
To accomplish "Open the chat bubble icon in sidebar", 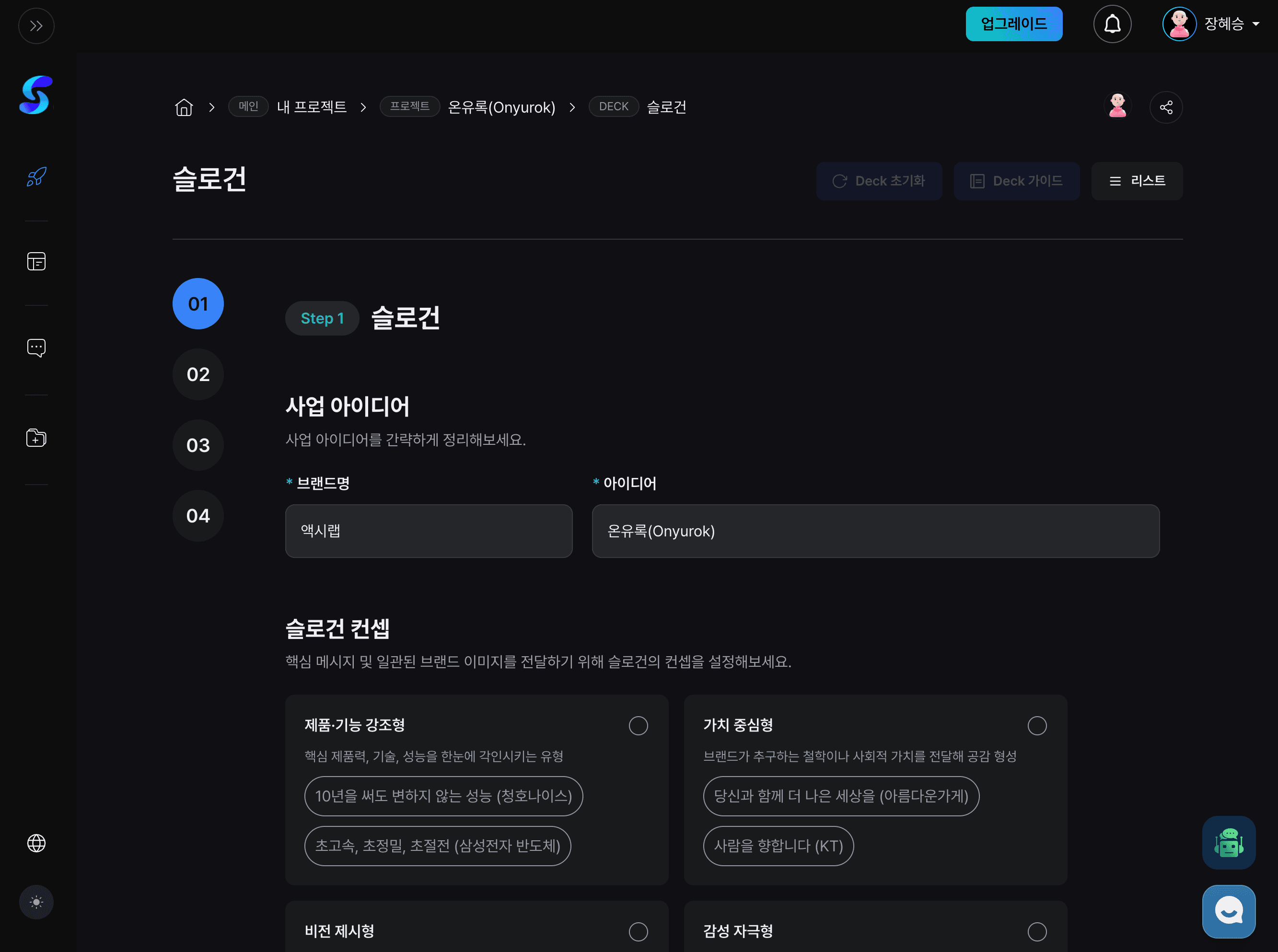I will point(36,347).
